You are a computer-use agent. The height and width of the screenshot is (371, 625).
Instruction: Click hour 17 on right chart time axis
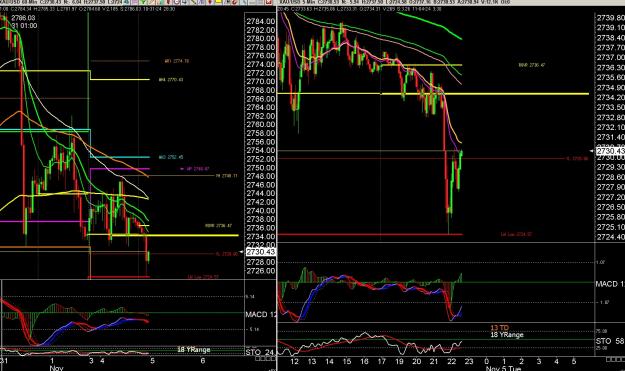point(381,361)
